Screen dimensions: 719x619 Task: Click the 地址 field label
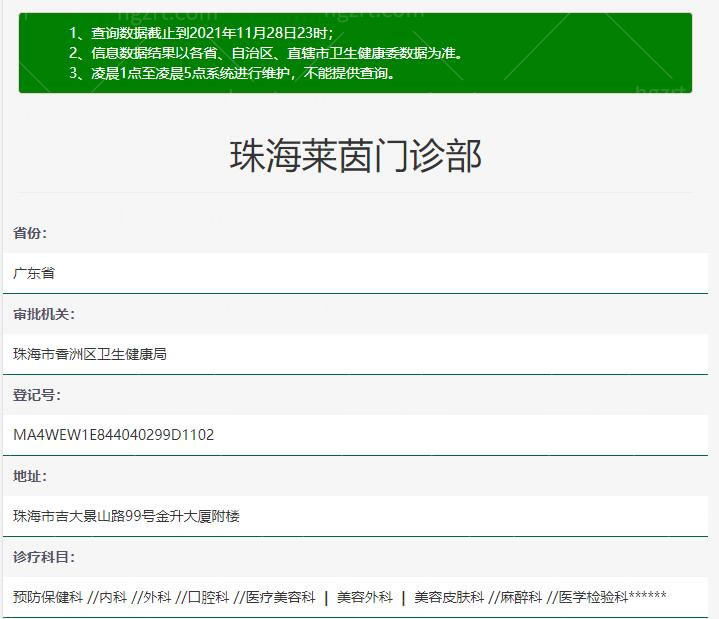30,476
